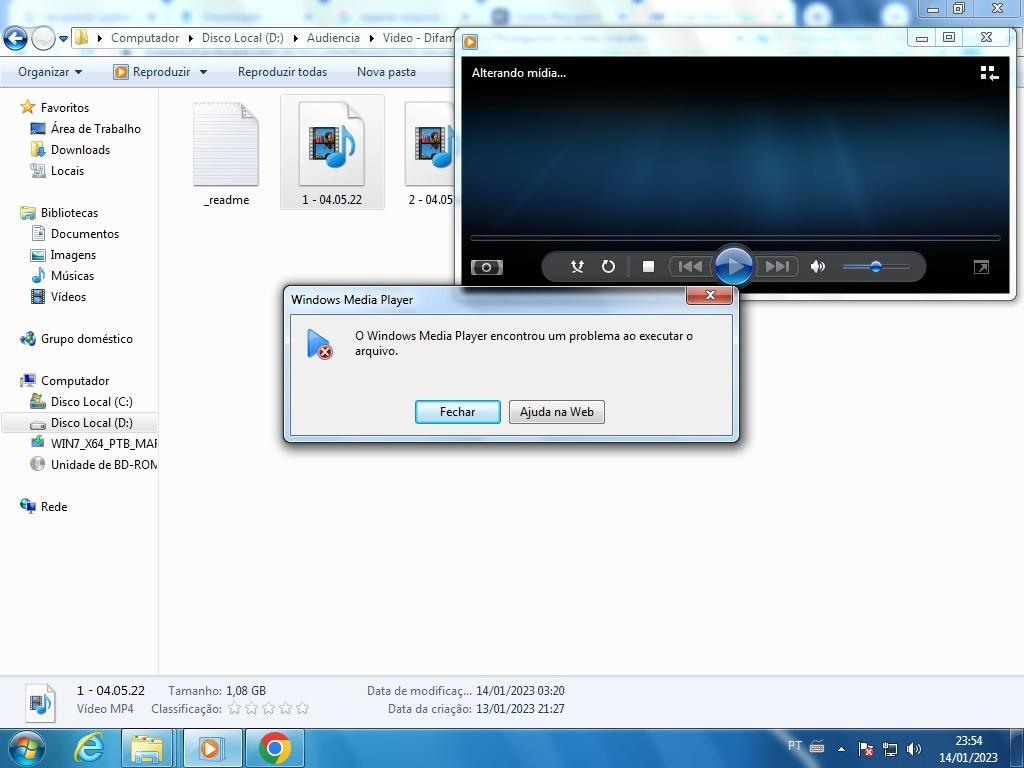Close the Windows Media Player error dialog
This screenshot has height=768, width=1024.
(710, 295)
